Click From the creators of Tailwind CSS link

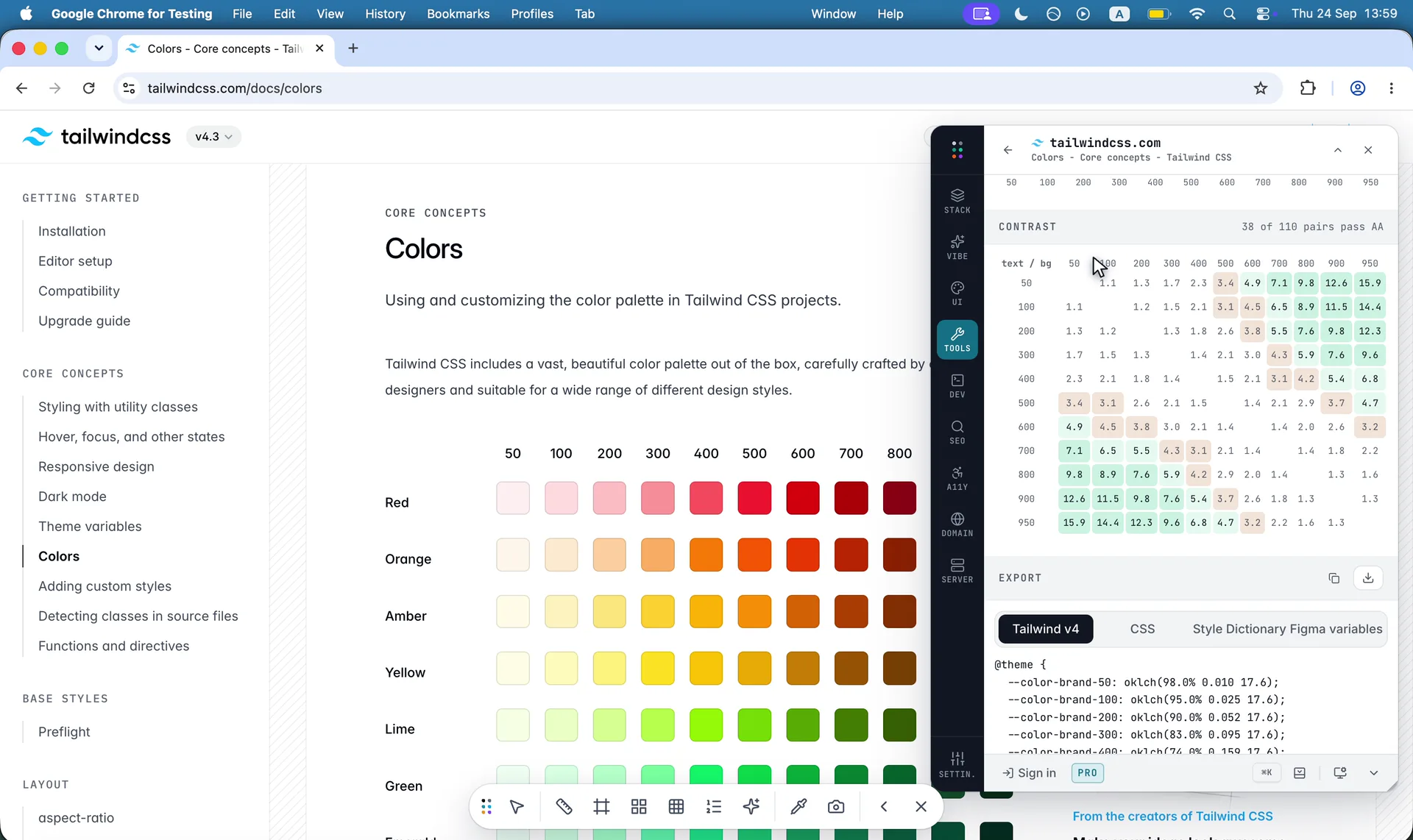click(x=1172, y=816)
